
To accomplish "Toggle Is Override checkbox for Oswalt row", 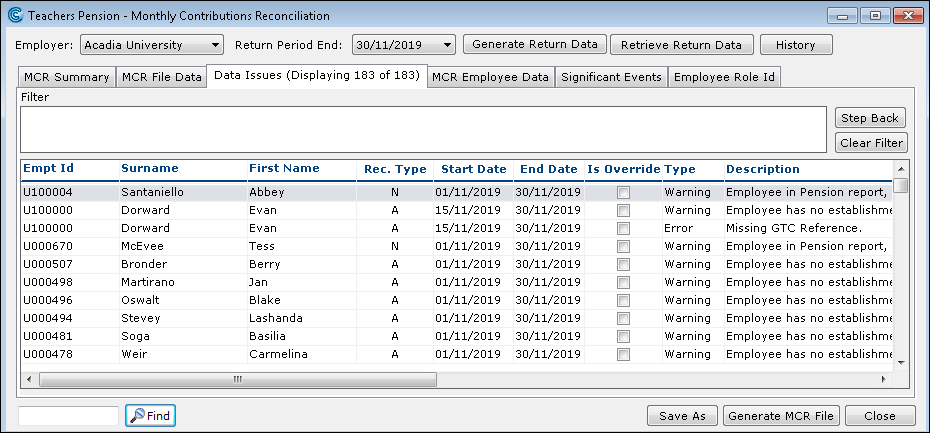I will (x=623, y=300).
